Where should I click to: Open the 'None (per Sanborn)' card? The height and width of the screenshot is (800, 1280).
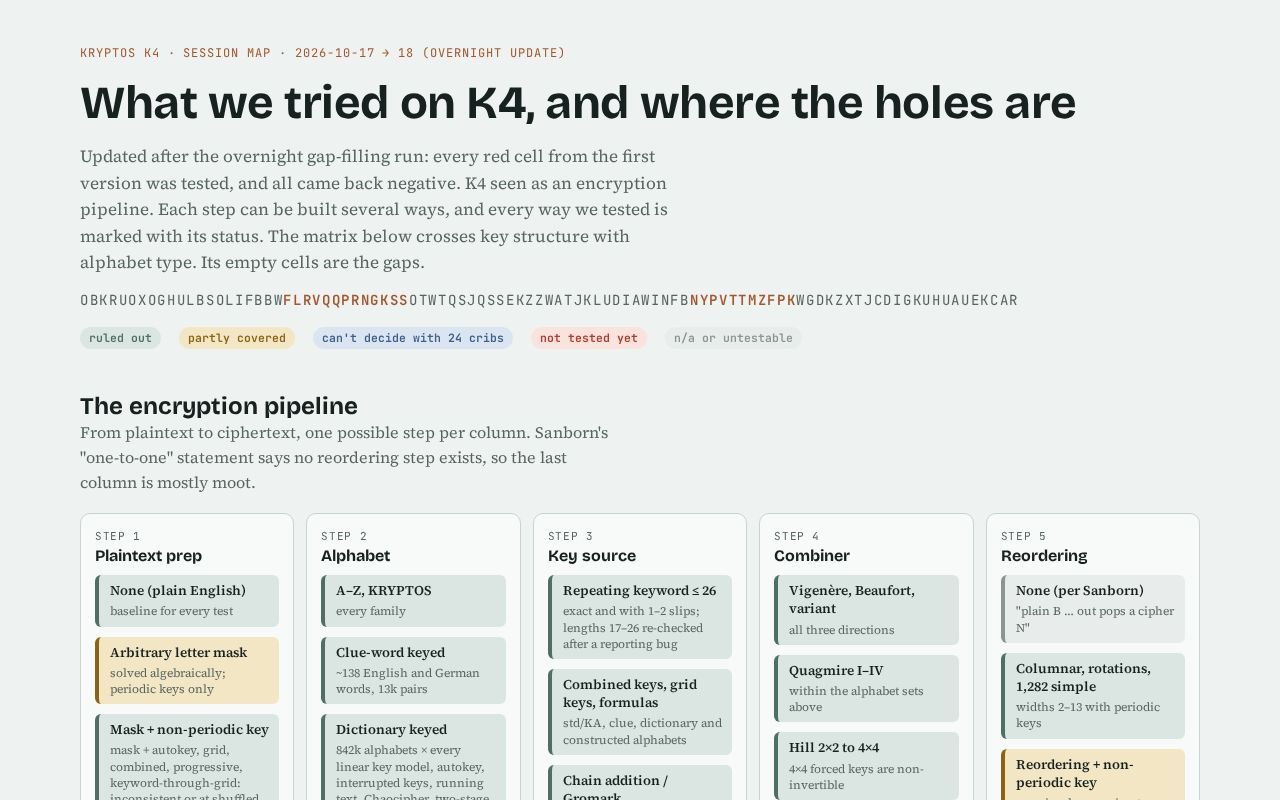pyautogui.click(x=1093, y=609)
